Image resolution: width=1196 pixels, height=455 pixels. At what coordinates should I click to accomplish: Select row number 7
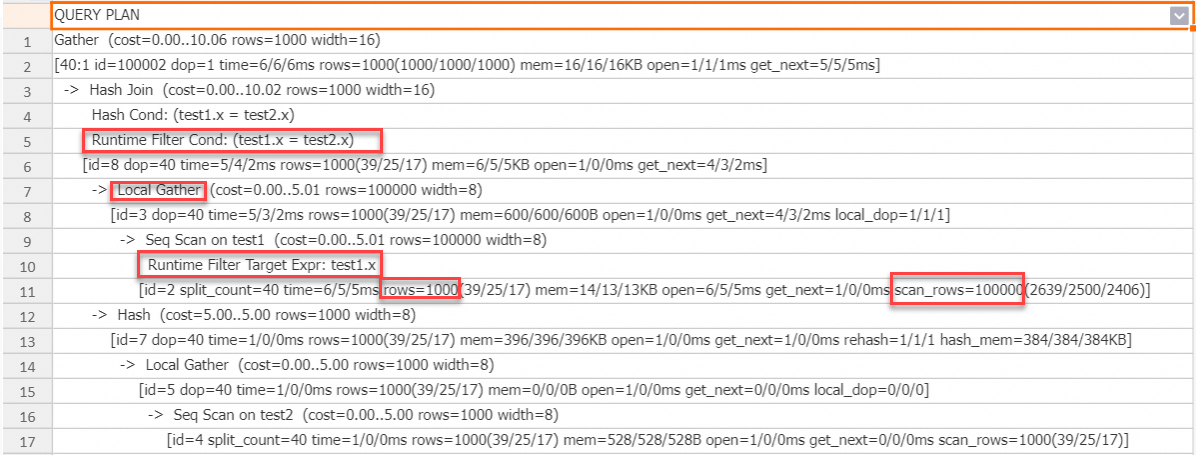[25, 190]
